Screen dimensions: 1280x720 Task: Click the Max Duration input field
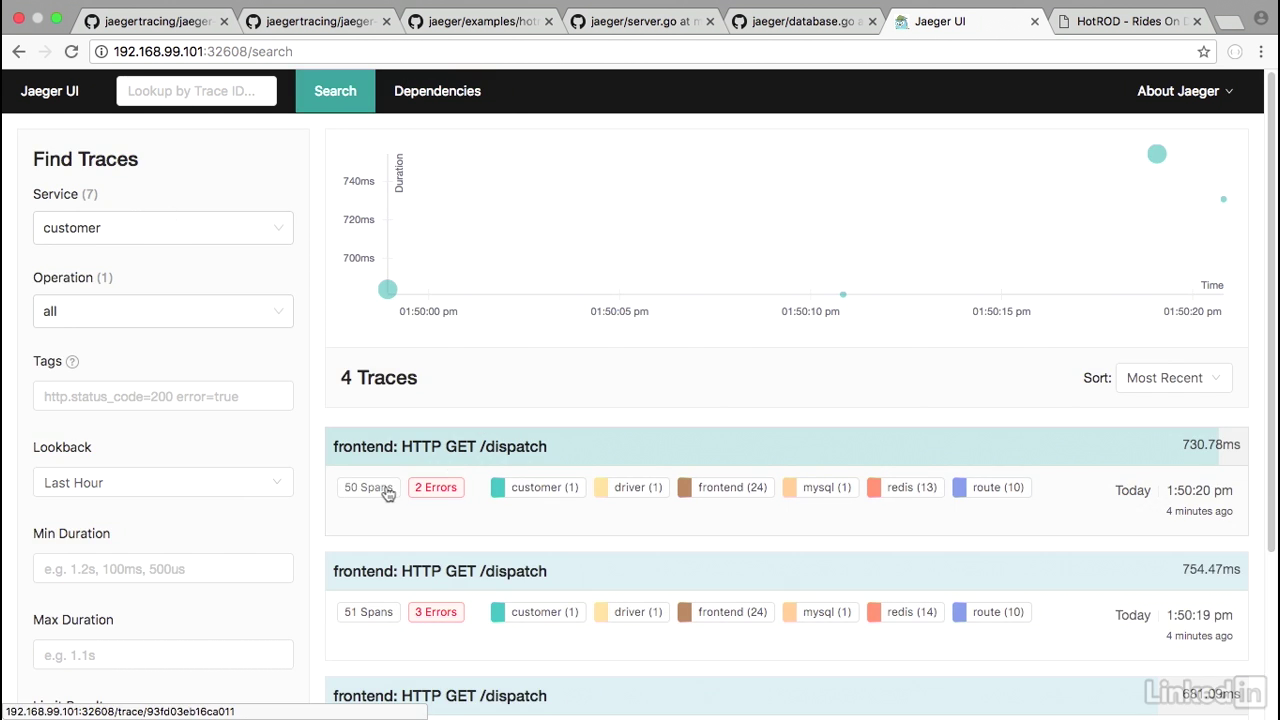coord(163,655)
